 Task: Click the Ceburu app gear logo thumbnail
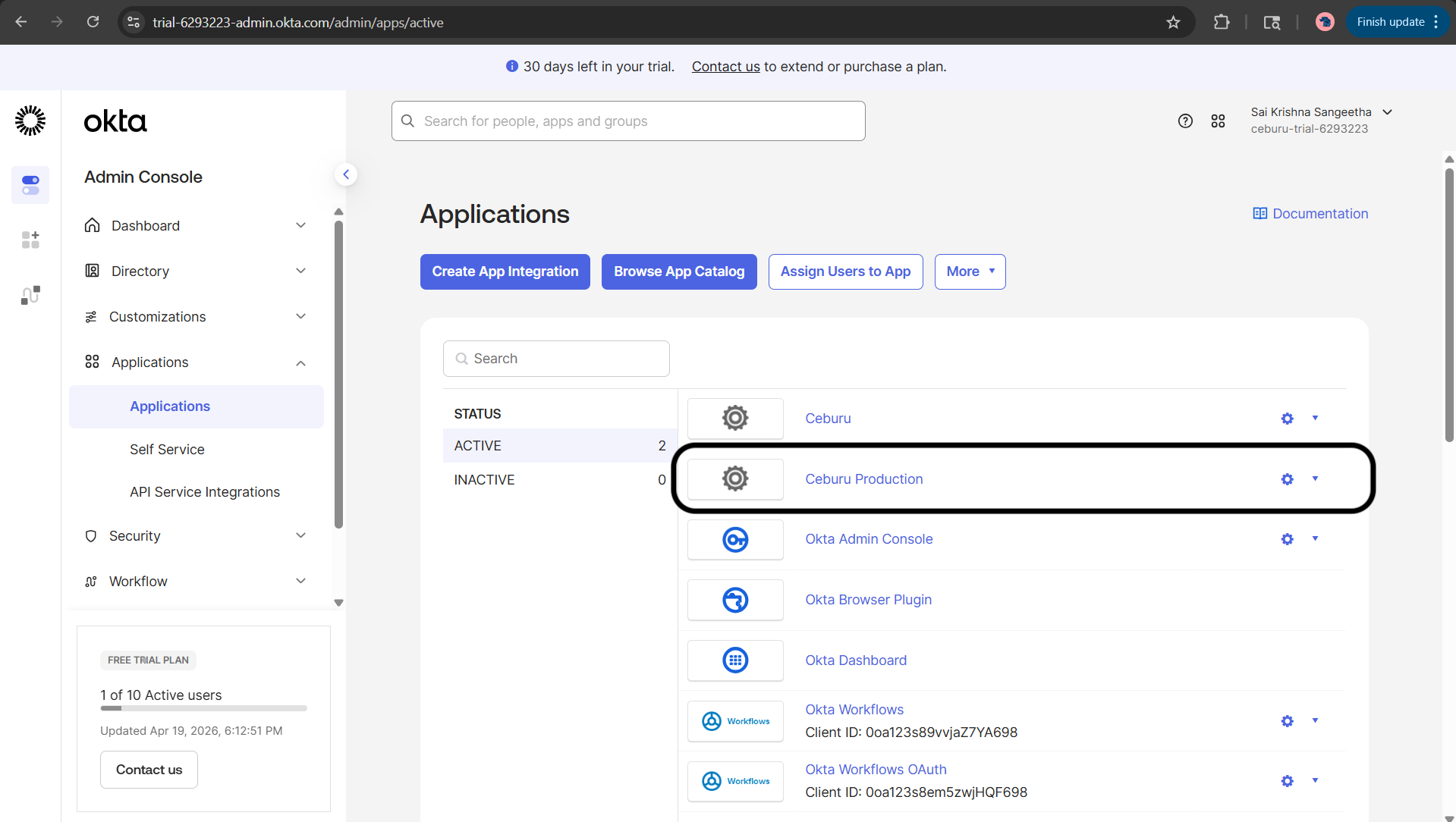pos(735,419)
